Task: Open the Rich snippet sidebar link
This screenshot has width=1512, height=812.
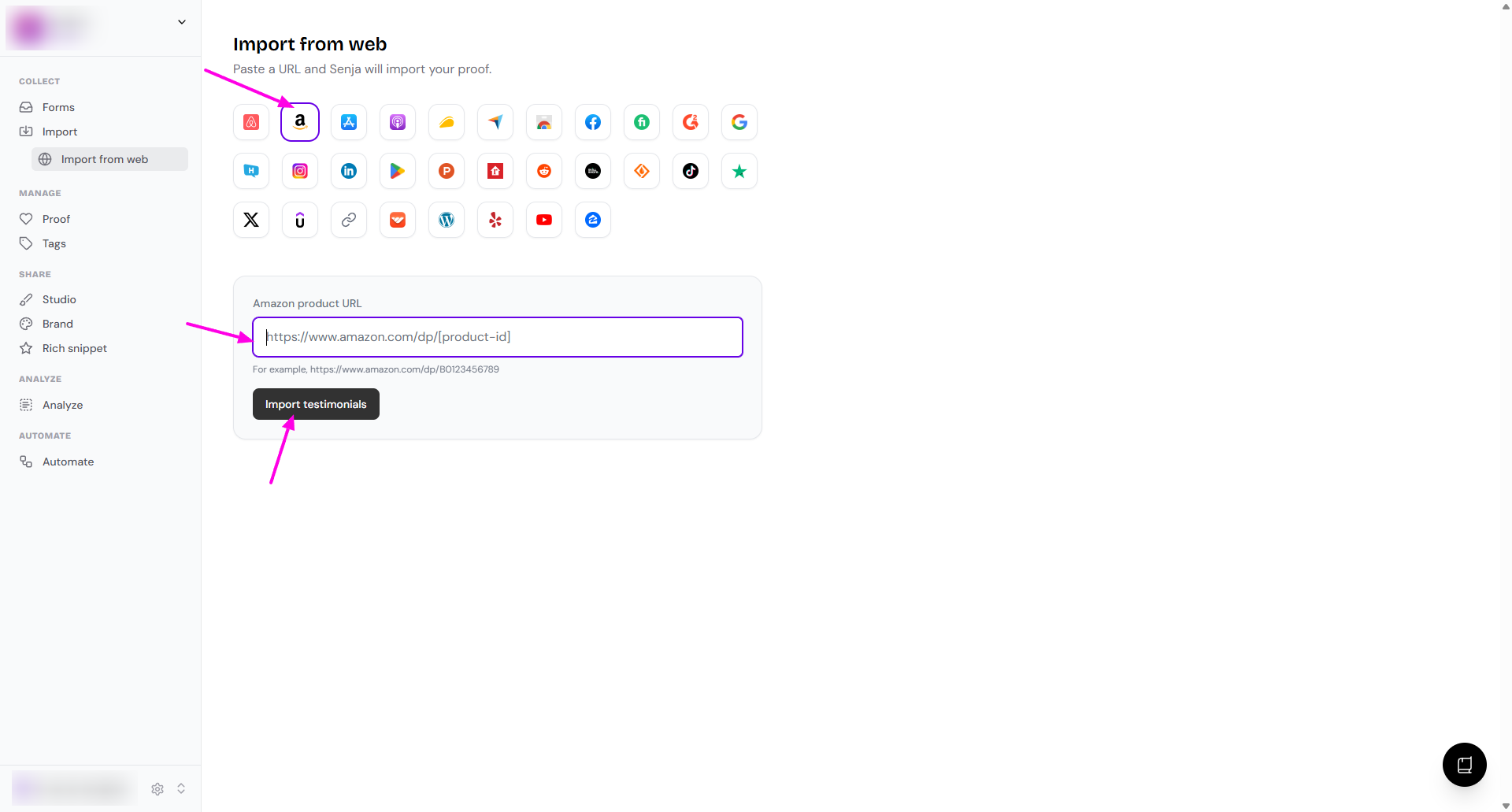Action: [74, 348]
